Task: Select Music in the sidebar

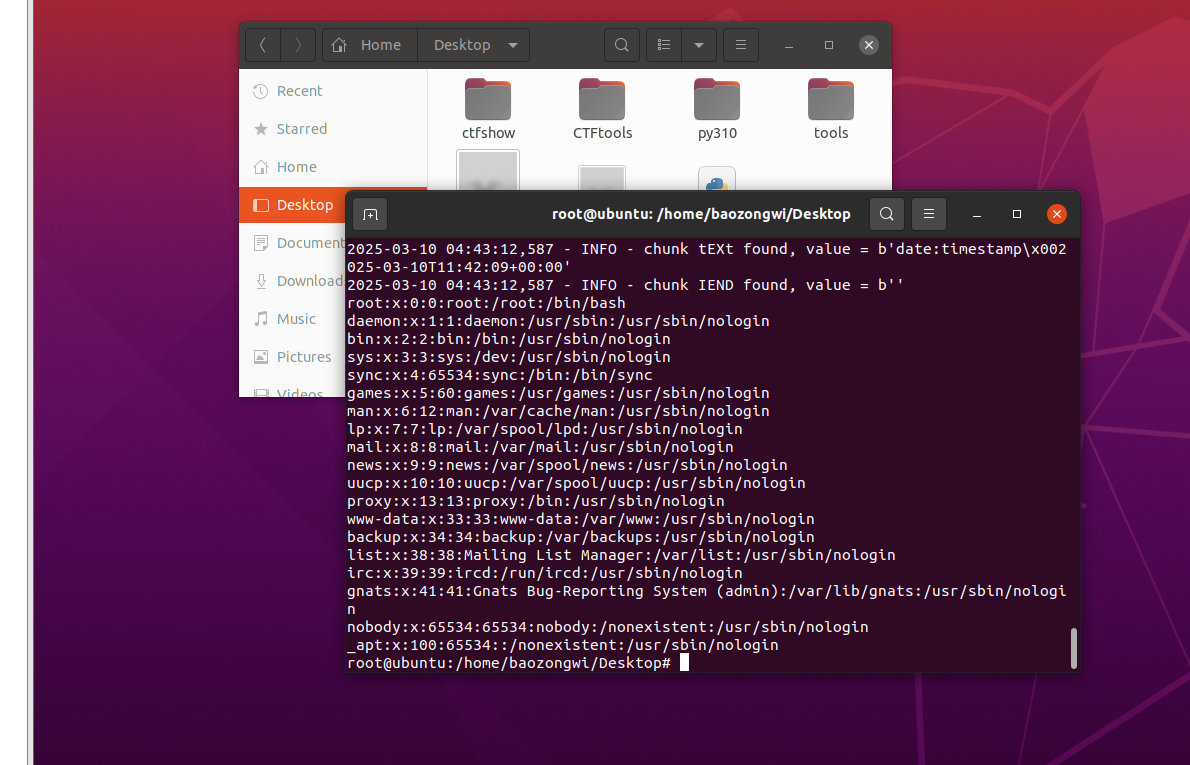Action: [296, 319]
